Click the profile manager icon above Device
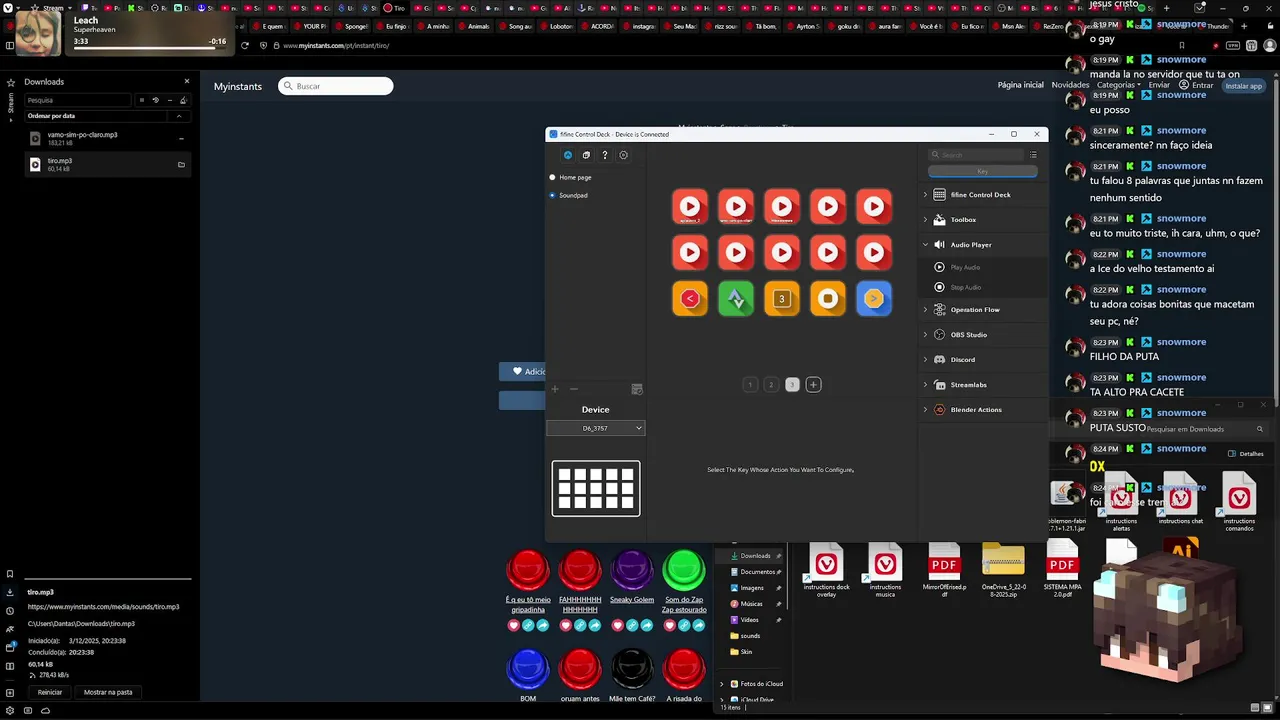1280x720 pixels. pos(637,389)
